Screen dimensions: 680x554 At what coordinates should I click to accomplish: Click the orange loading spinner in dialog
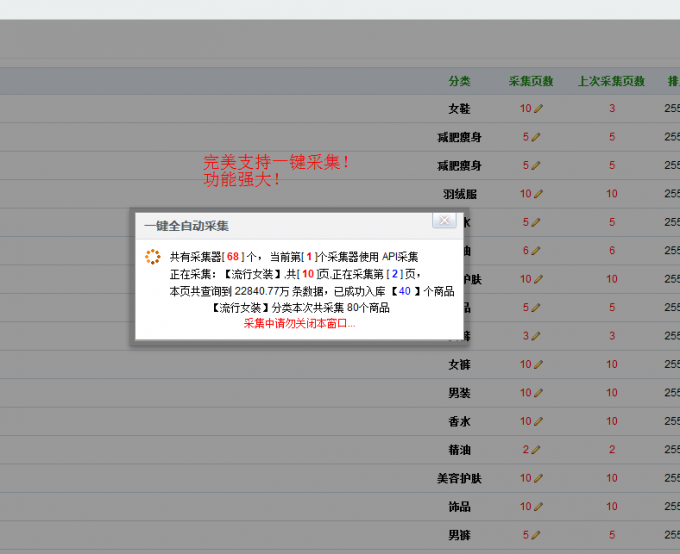(x=153, y=257)
